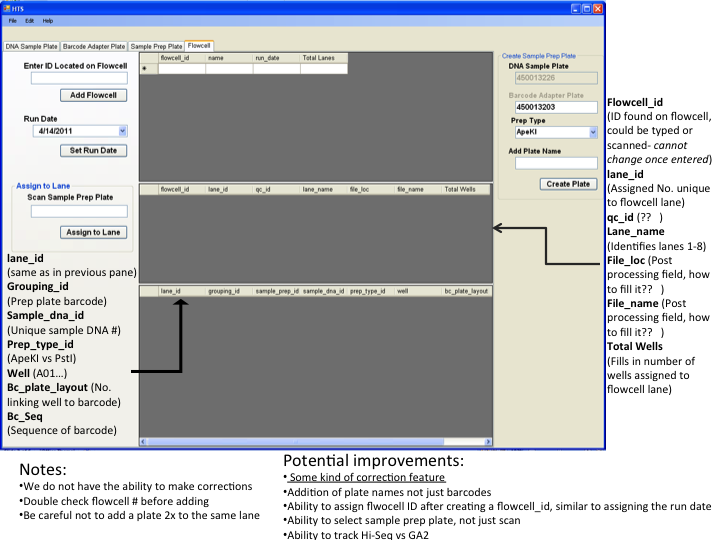
Task: Click the HTS application icon in title bar
Action: pos(7,8)
